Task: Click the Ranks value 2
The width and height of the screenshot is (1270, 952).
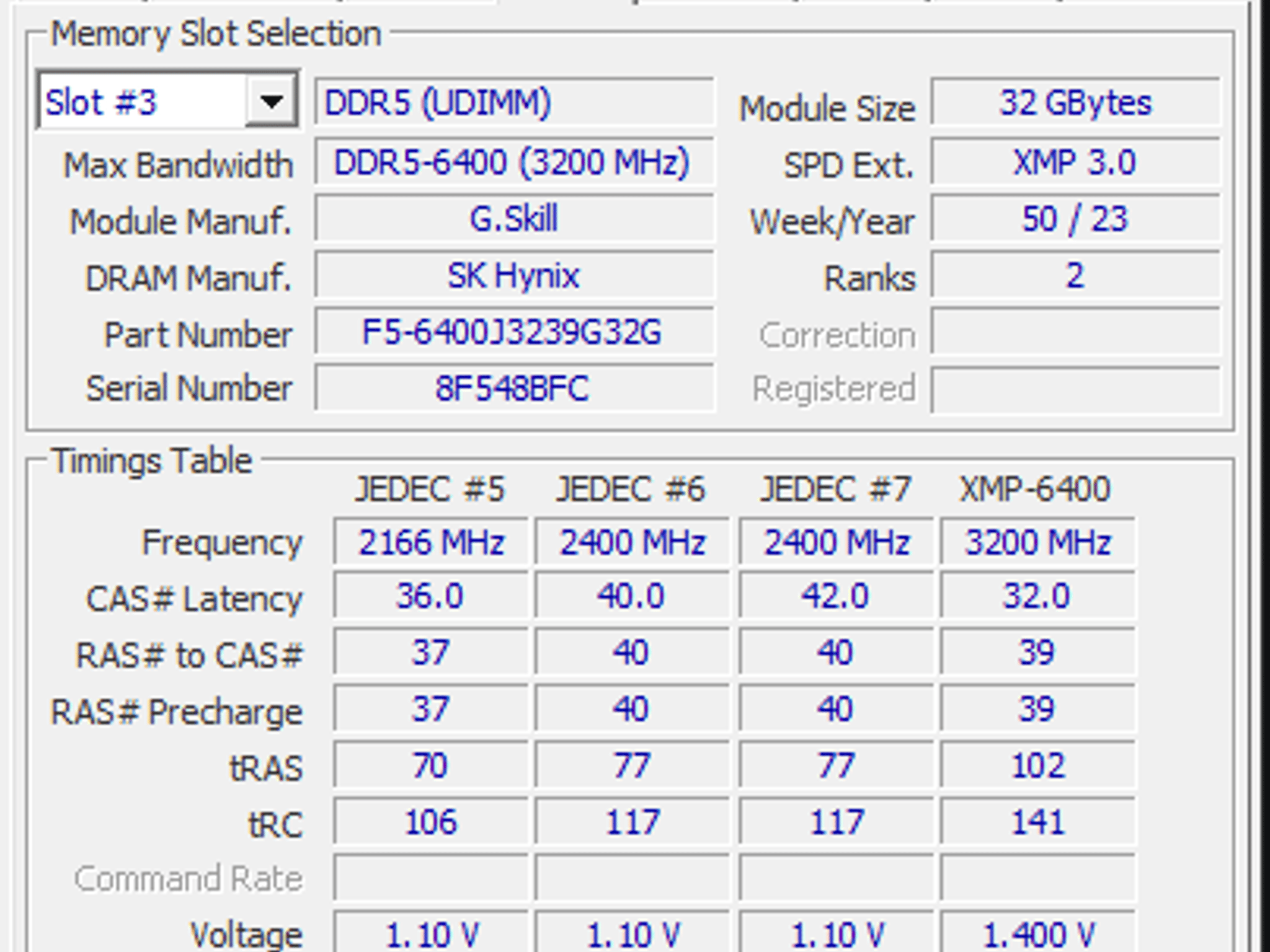Action: (1075, 275)
